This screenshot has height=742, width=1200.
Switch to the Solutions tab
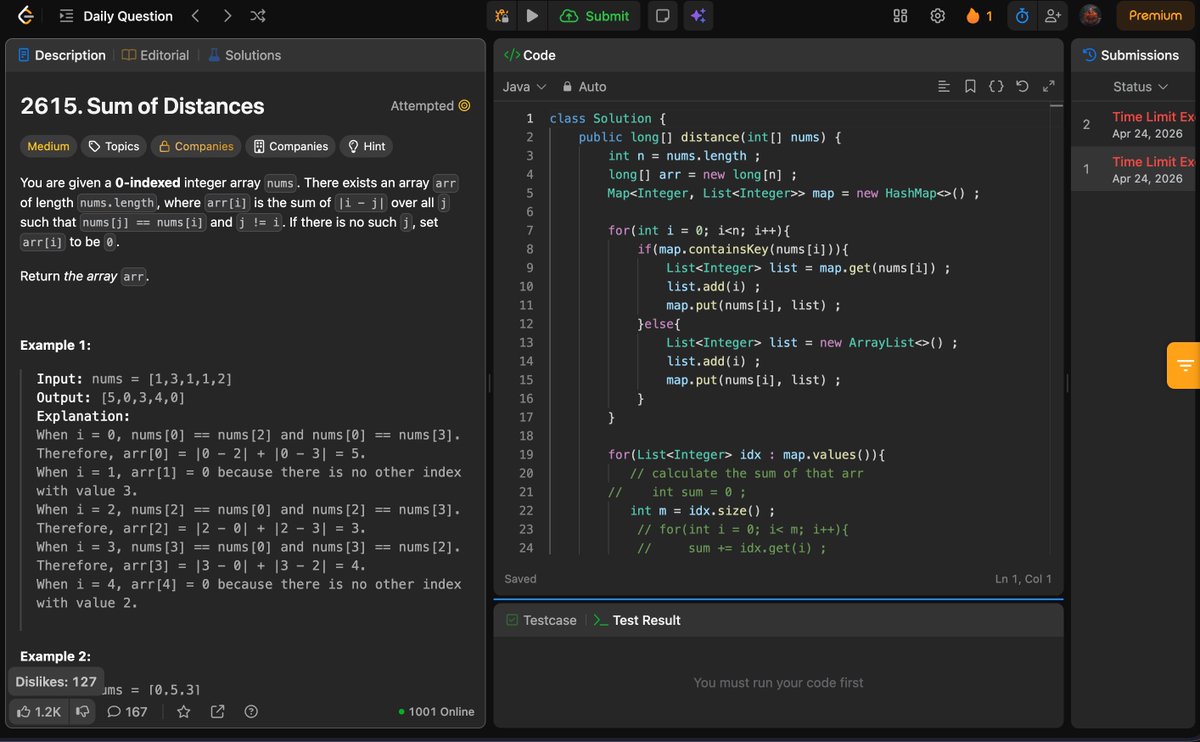244,55
